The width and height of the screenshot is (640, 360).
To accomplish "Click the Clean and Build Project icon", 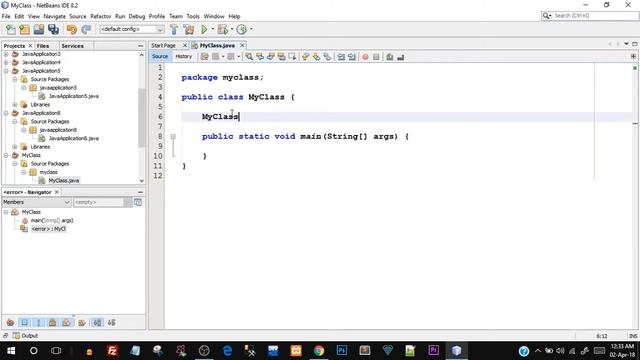I will coord(189,29).
